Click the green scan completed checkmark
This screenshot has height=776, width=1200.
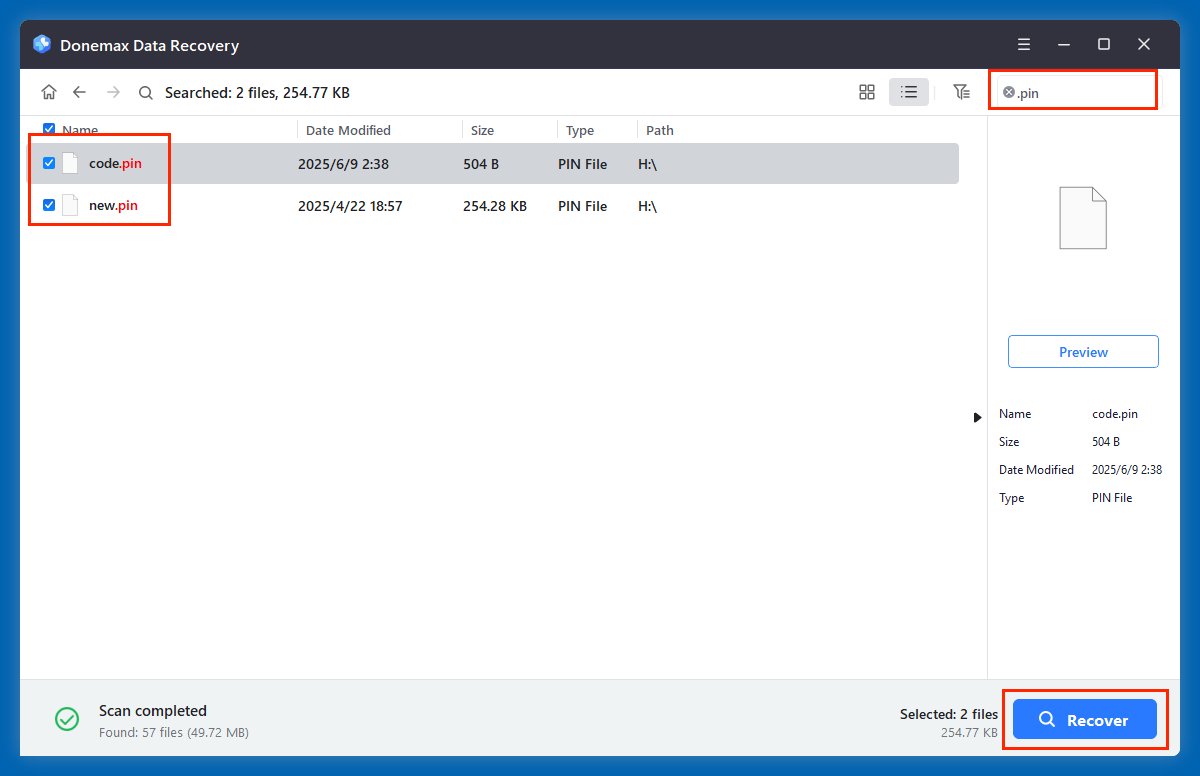pos(66,719)
